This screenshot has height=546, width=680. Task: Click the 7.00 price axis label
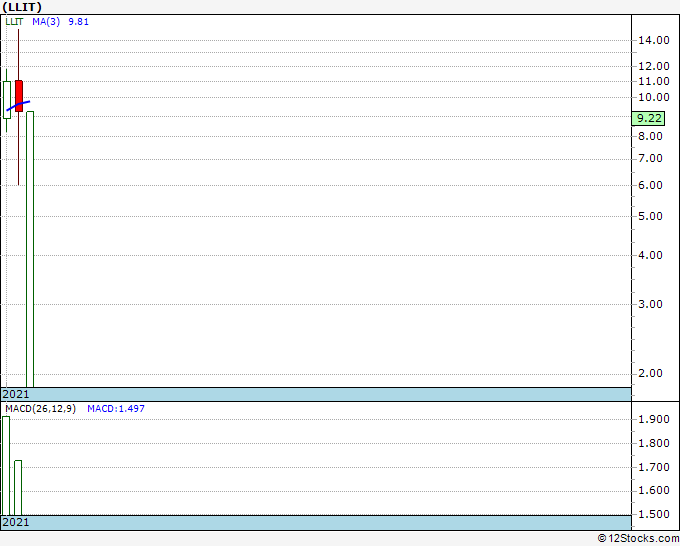[650, 158]
